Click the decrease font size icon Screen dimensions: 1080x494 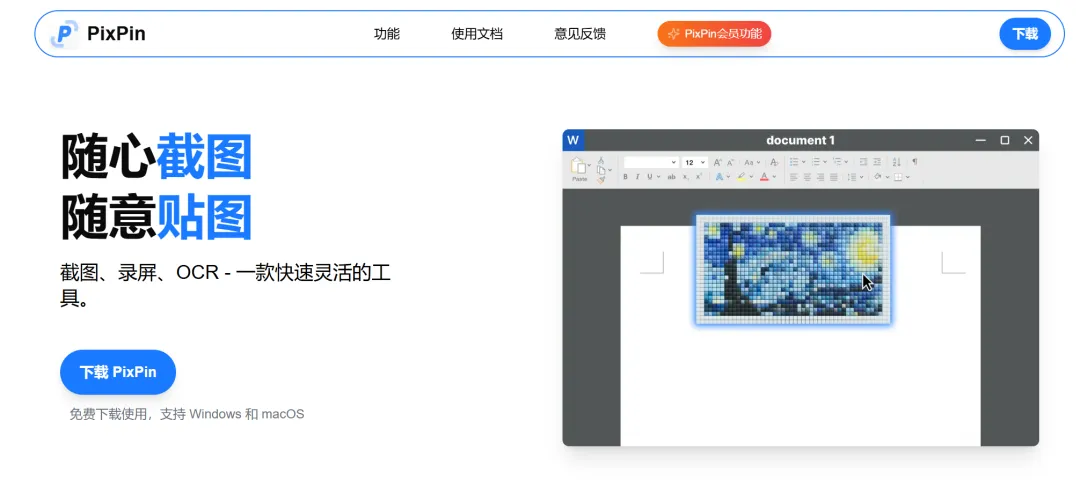[x=730, y=162]
